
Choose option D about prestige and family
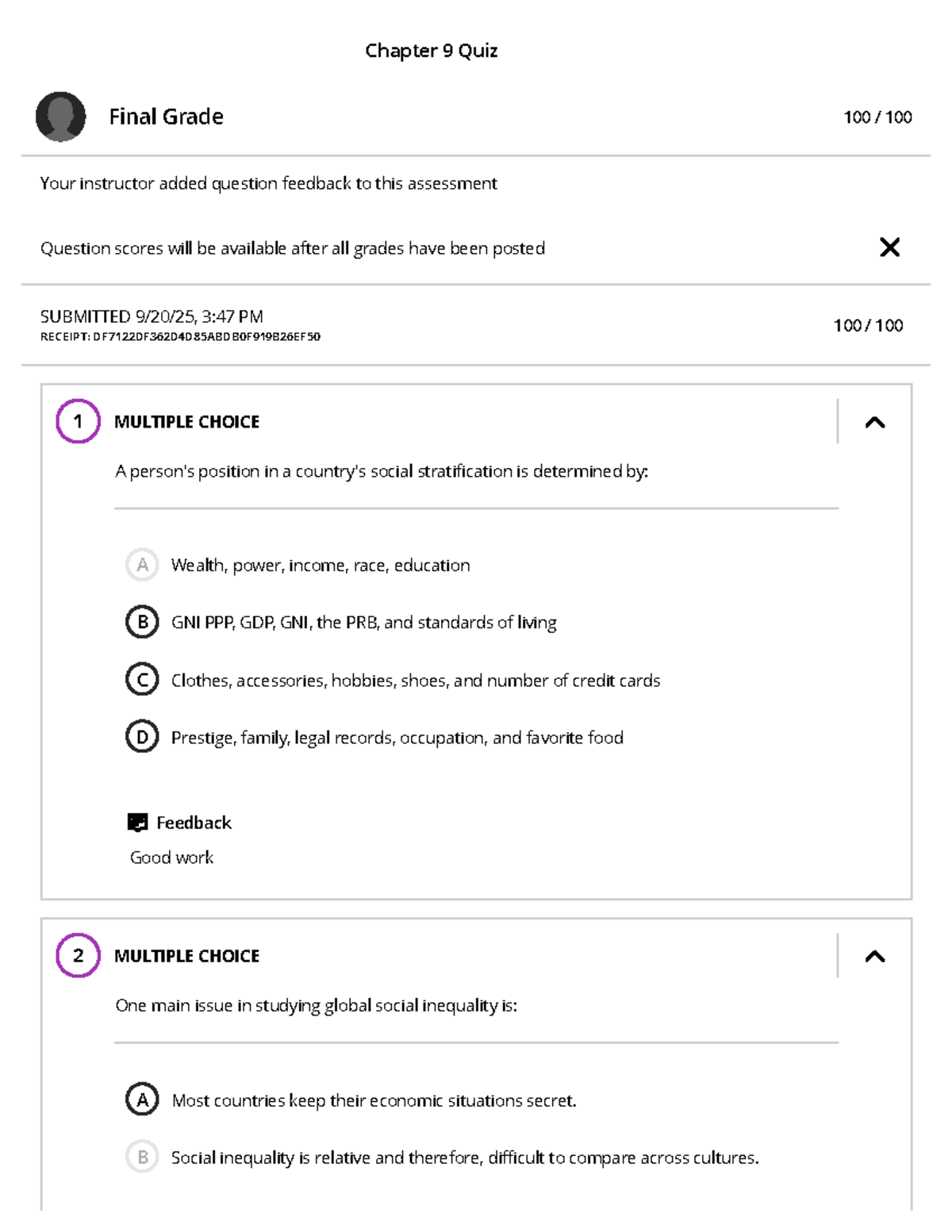pos(143,737)
